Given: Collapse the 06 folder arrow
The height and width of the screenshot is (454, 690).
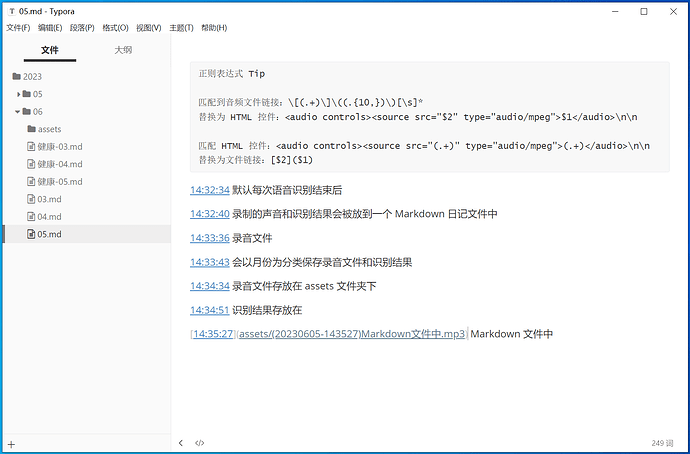Looking at the screenshot, I should point(18,112).
